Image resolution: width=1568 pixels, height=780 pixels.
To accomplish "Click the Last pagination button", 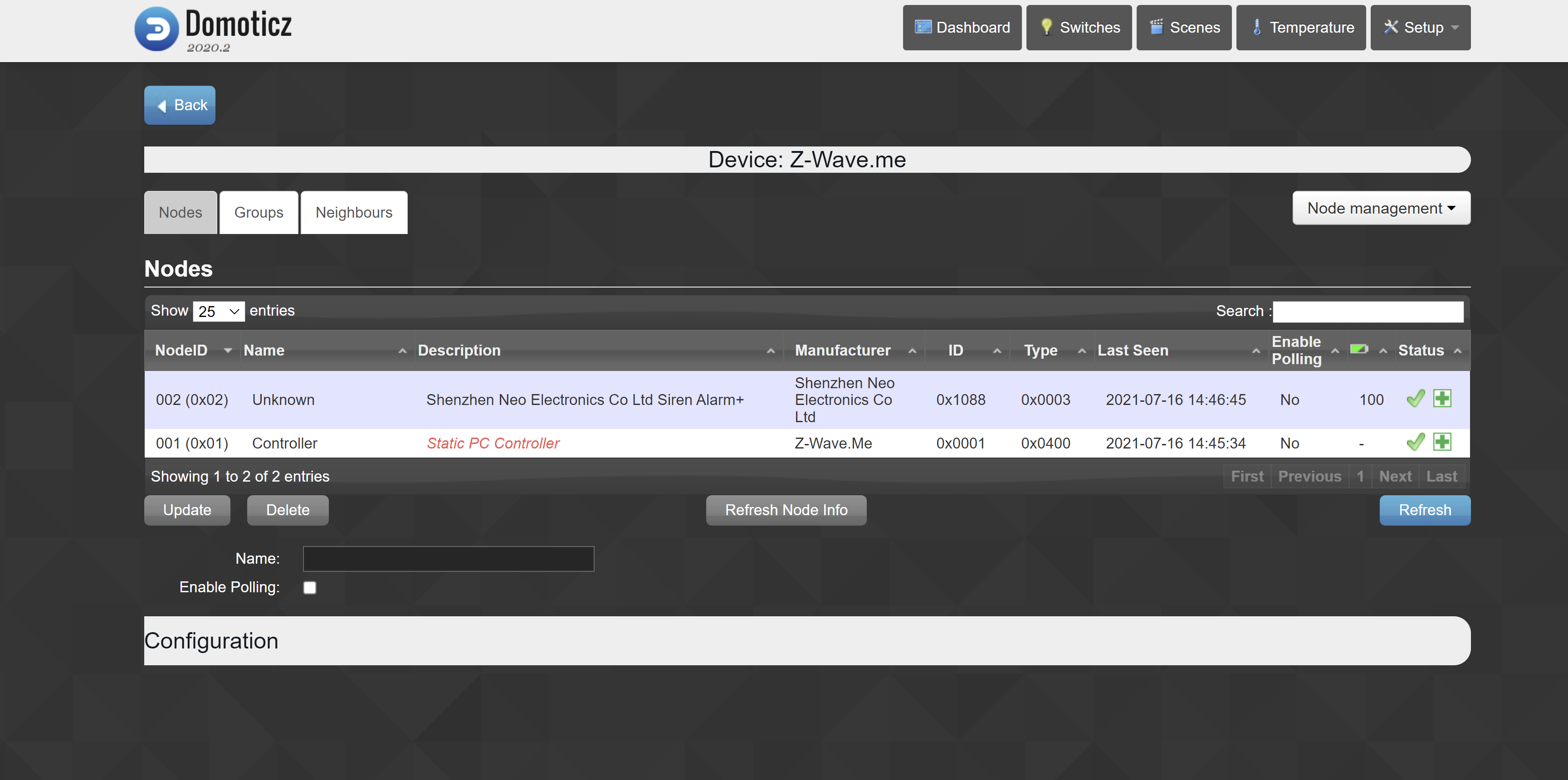I will (1441, 477).
